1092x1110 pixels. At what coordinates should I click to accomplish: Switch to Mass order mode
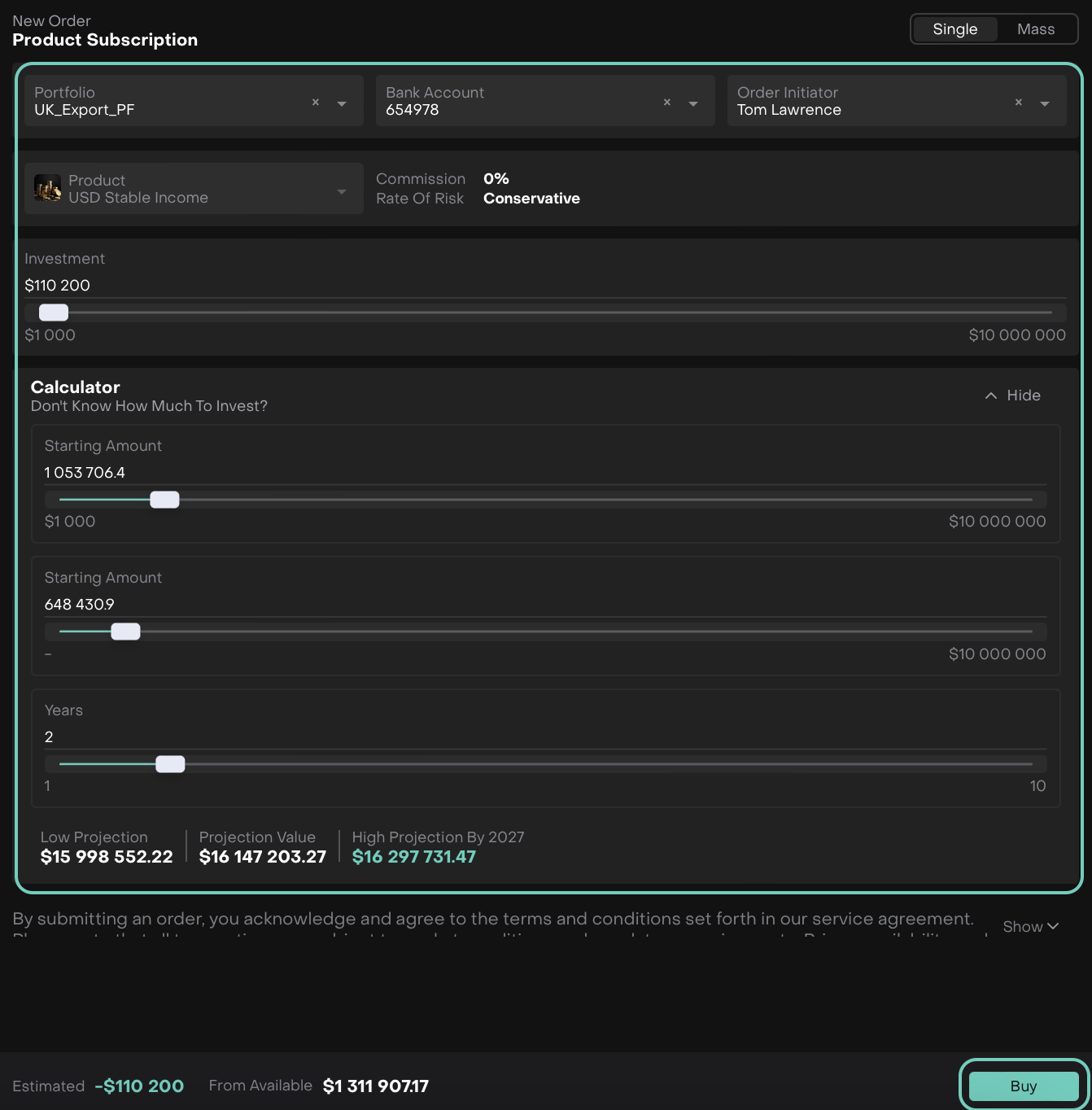[x=1035, y=29]
